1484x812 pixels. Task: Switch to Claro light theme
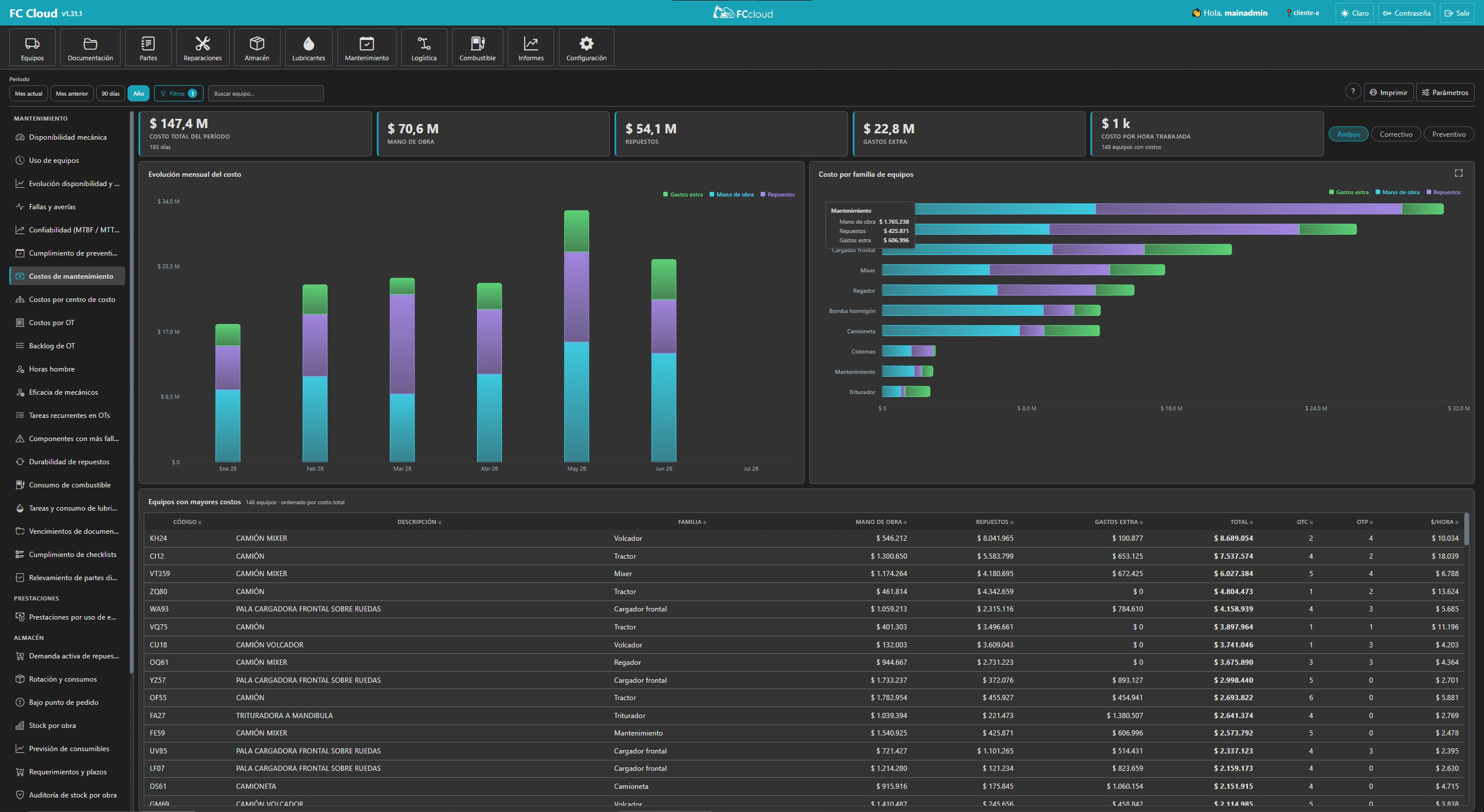[1354, 13]
